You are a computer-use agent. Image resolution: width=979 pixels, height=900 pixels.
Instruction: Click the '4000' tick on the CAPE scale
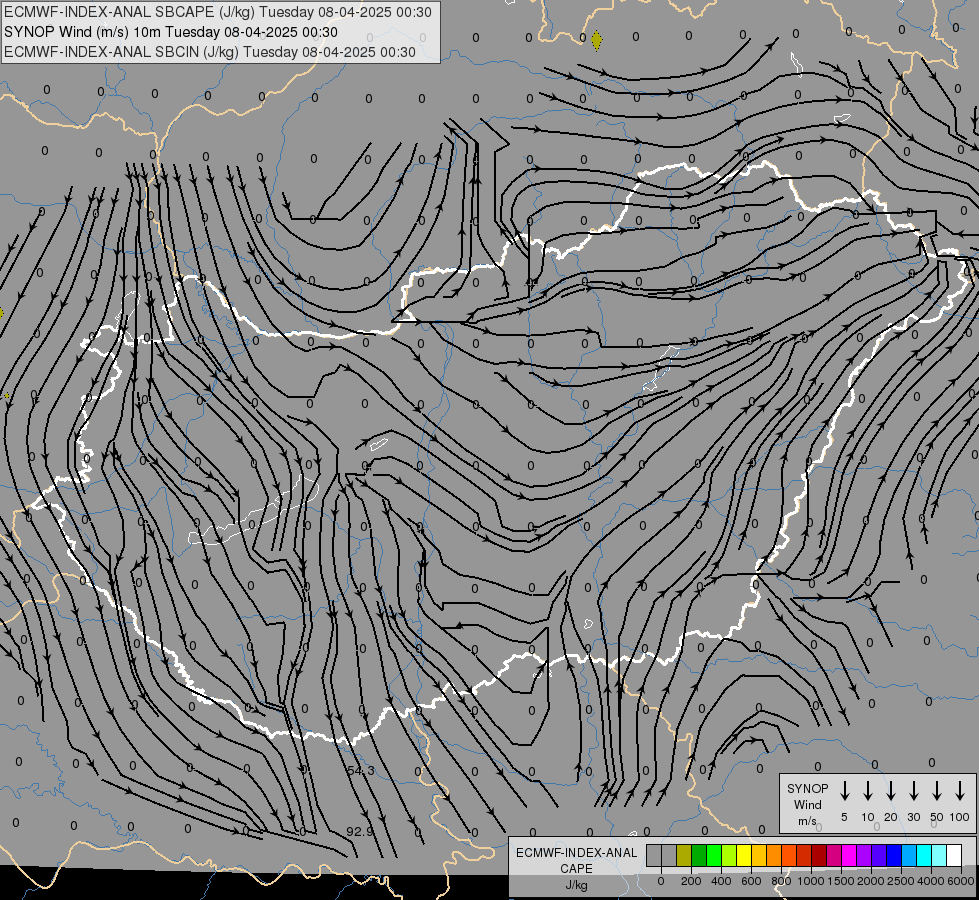tap(930, 881)
